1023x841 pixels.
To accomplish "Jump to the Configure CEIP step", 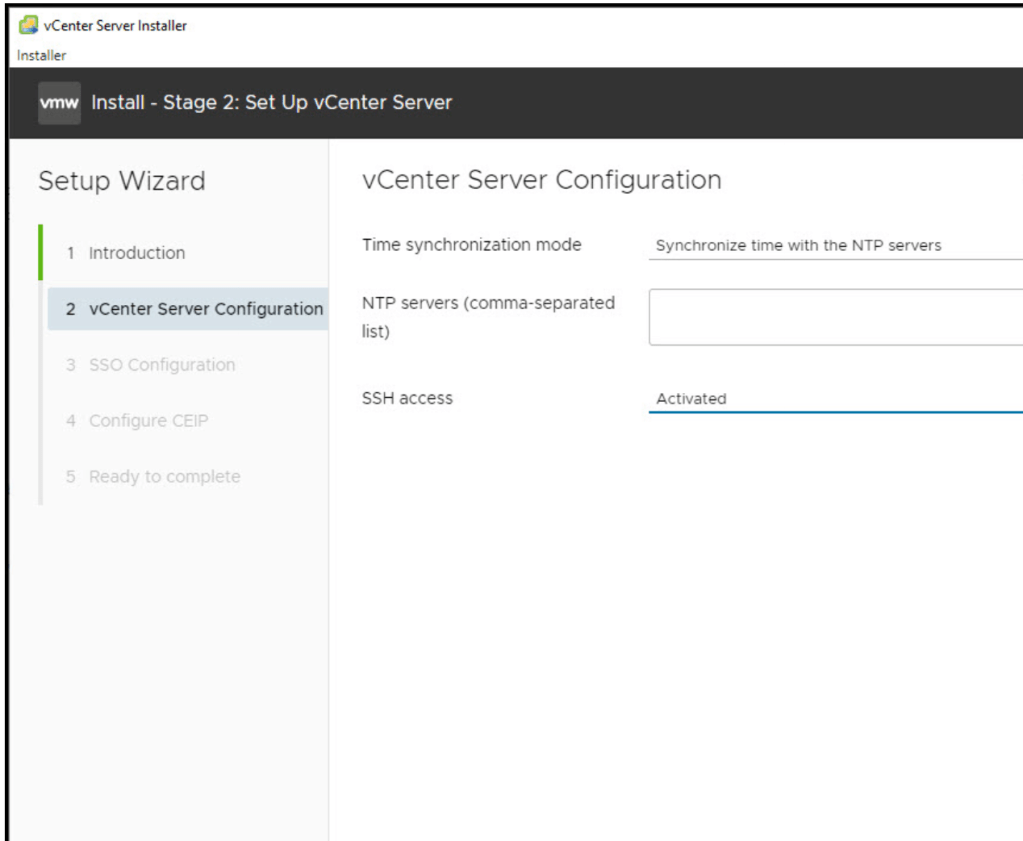I will pos(148,421).
